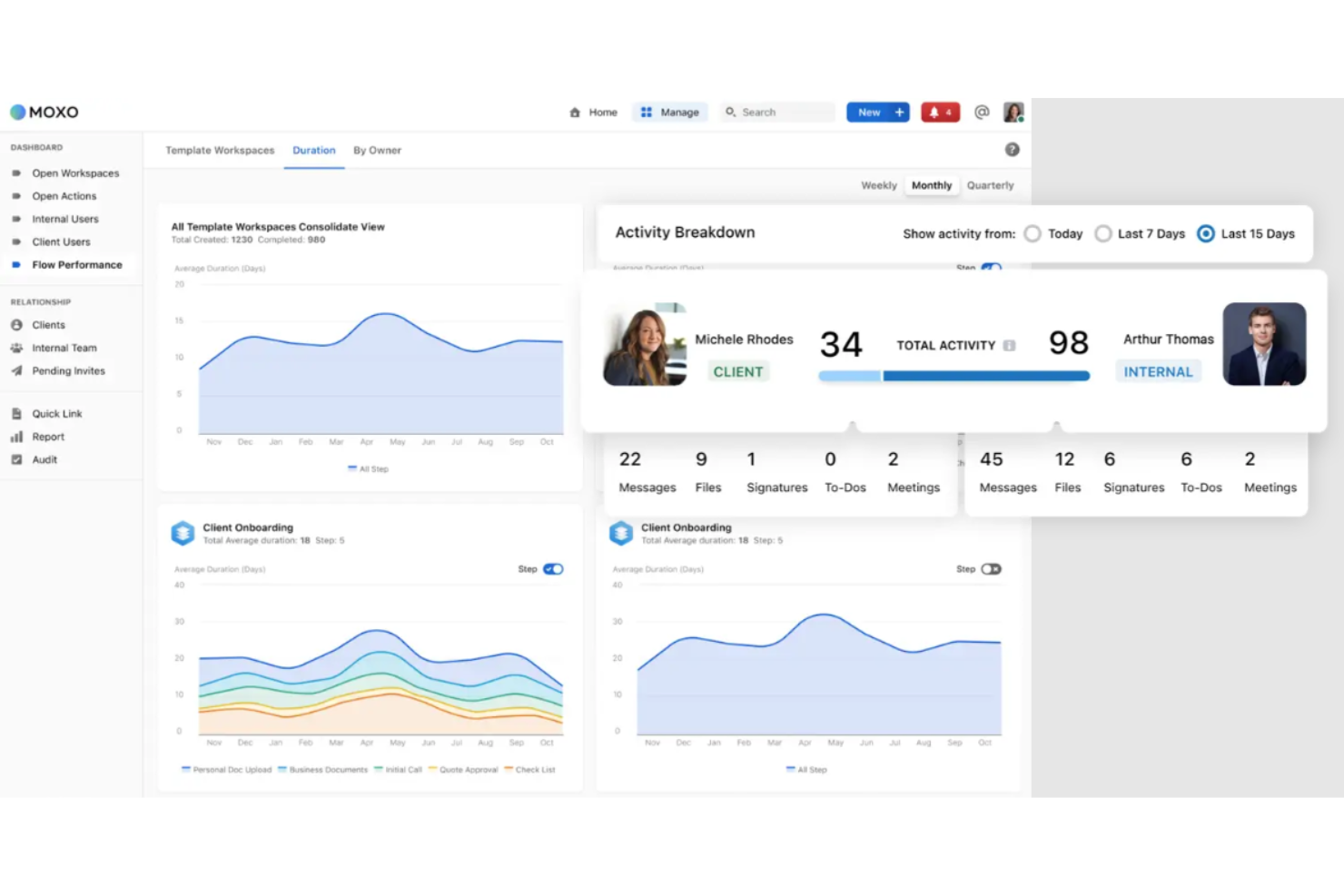The image size is (1344, 896).
Task: Open Report via its bar chart icon
Action: point(16,437)
